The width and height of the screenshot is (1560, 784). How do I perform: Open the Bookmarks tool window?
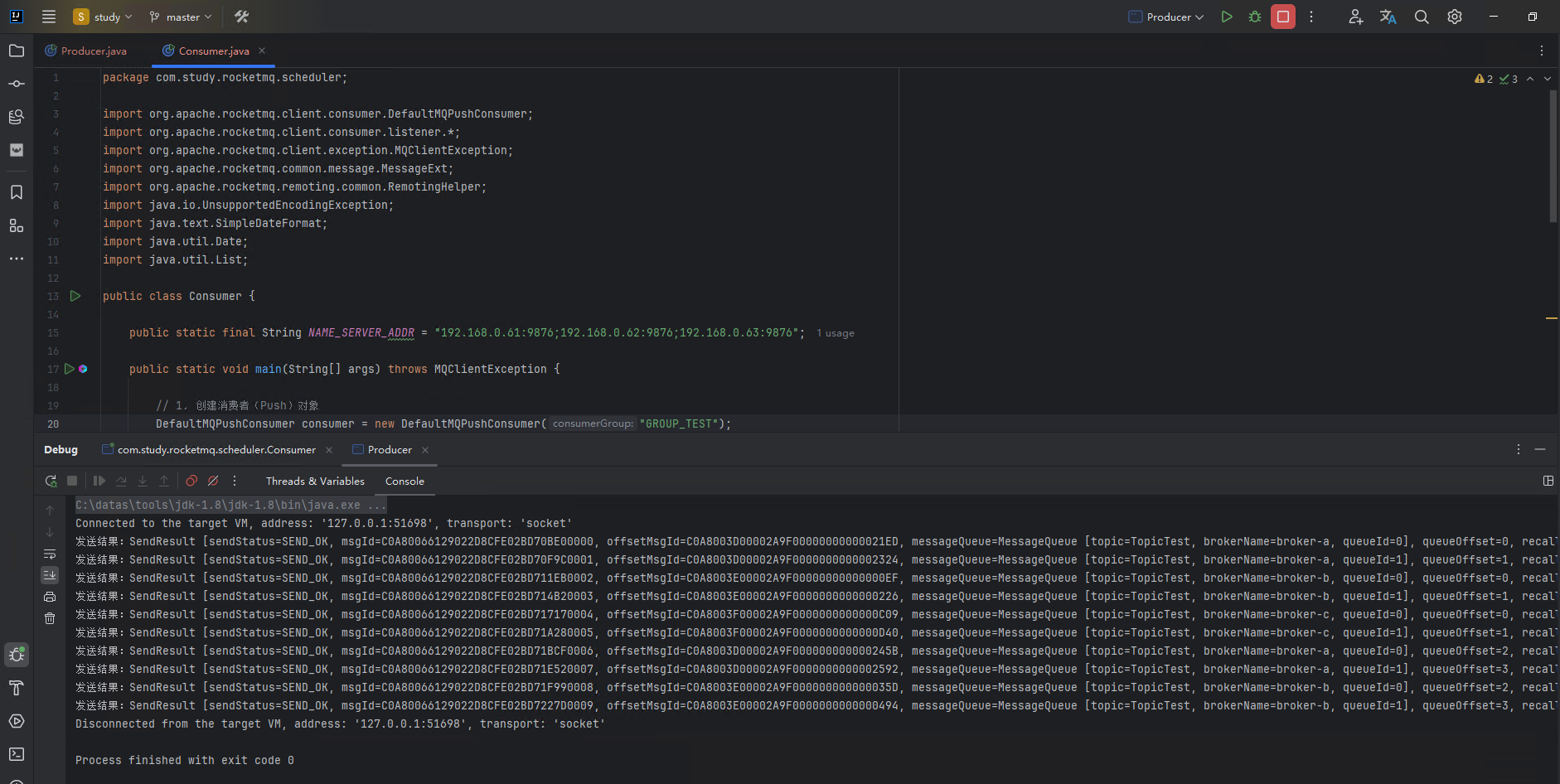point(17,192)
